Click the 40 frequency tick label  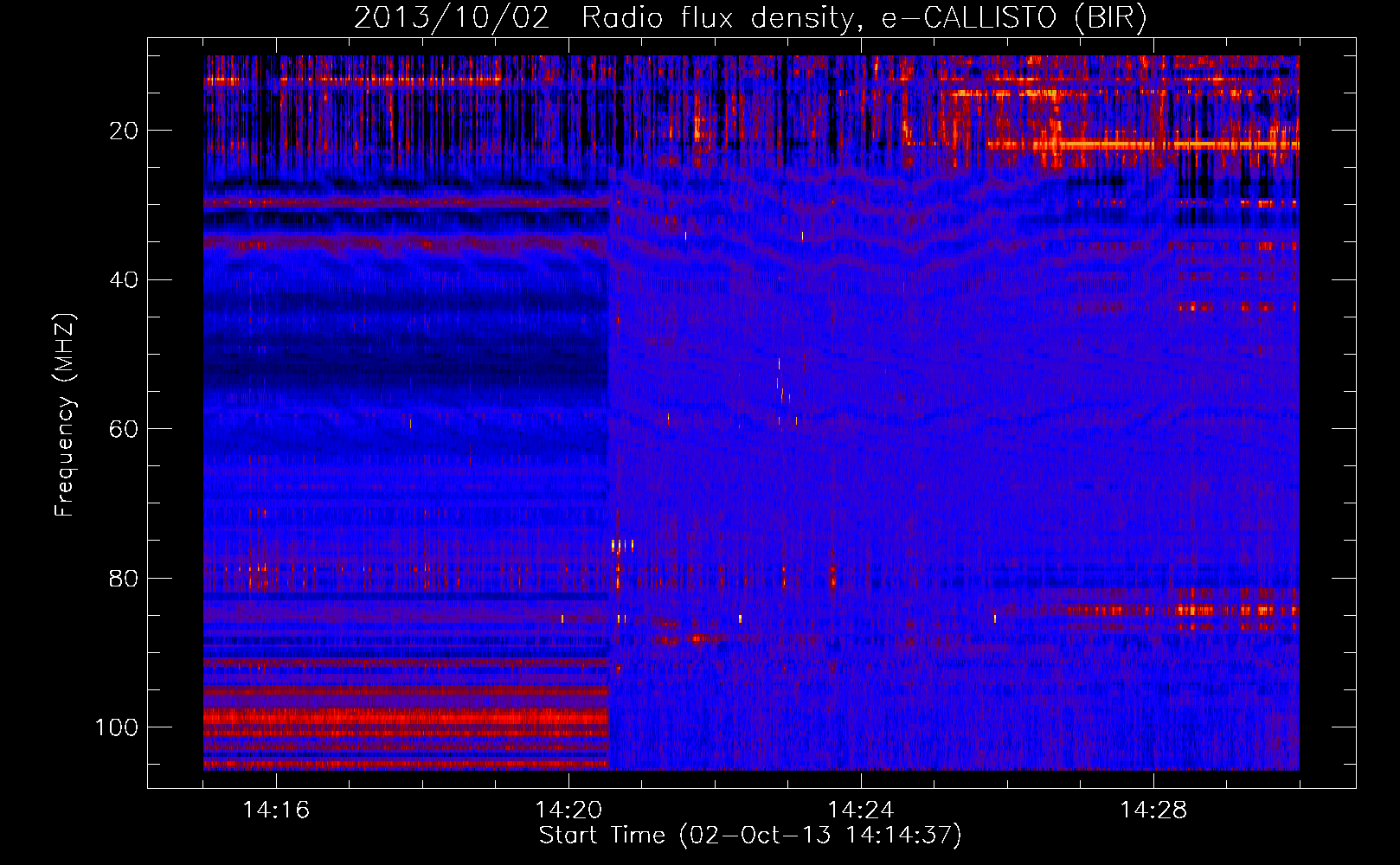coord(124,280)
